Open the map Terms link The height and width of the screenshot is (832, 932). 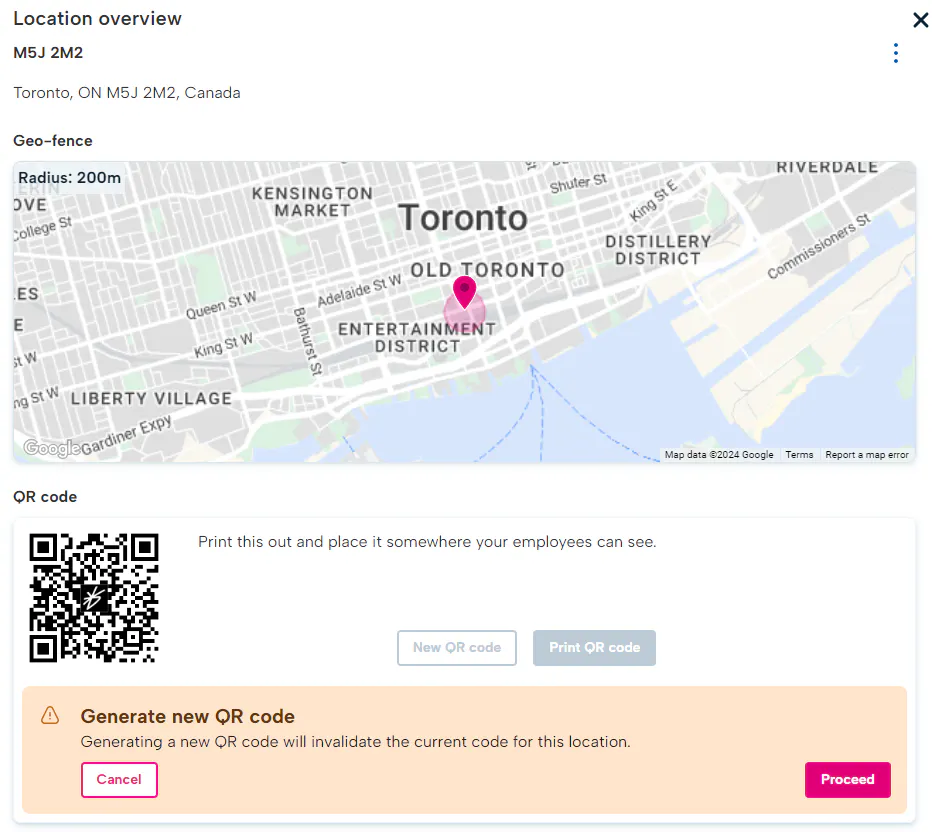(x=799, y=455)
